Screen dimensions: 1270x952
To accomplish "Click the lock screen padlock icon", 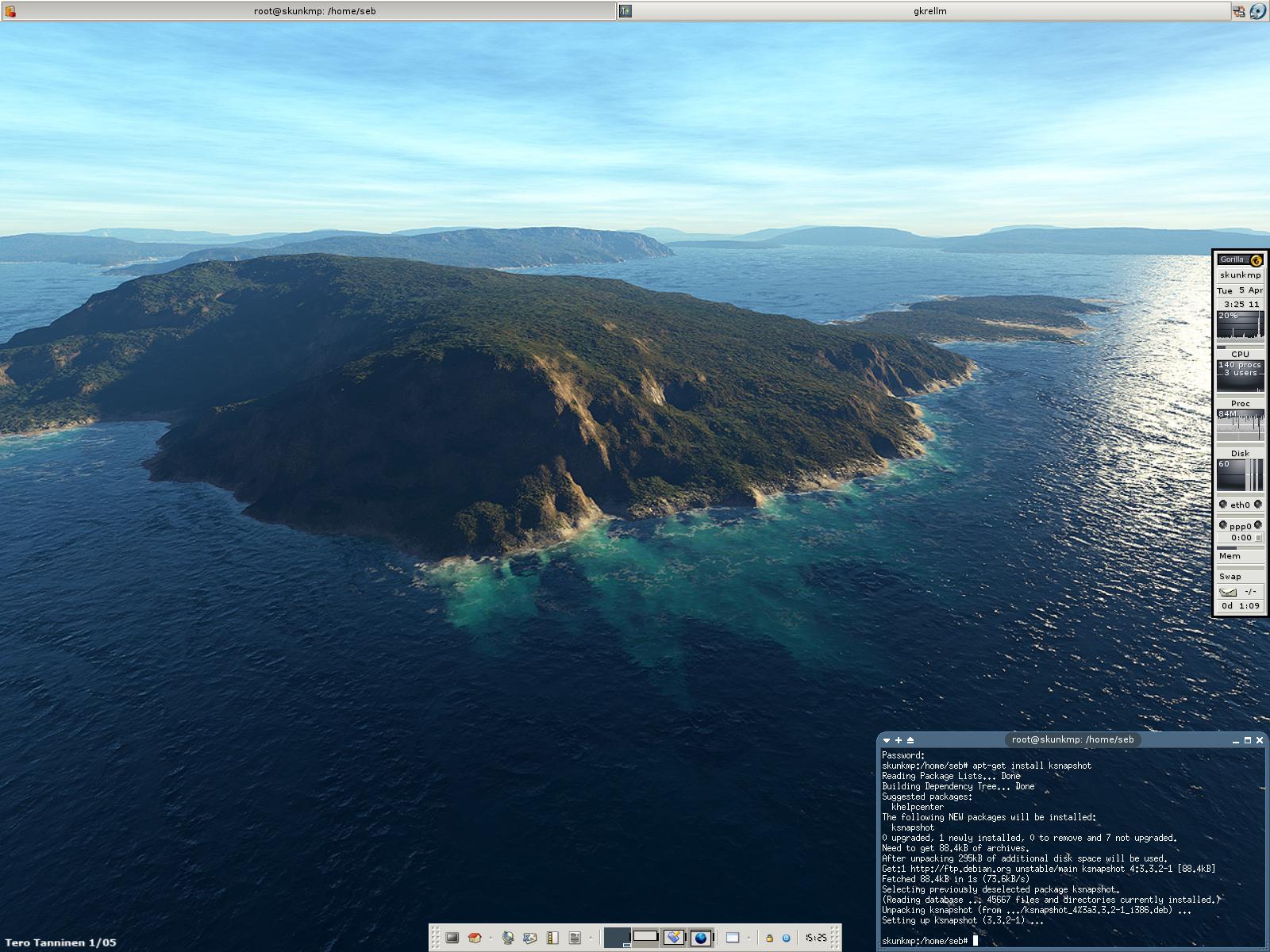I will coord(768,938).
